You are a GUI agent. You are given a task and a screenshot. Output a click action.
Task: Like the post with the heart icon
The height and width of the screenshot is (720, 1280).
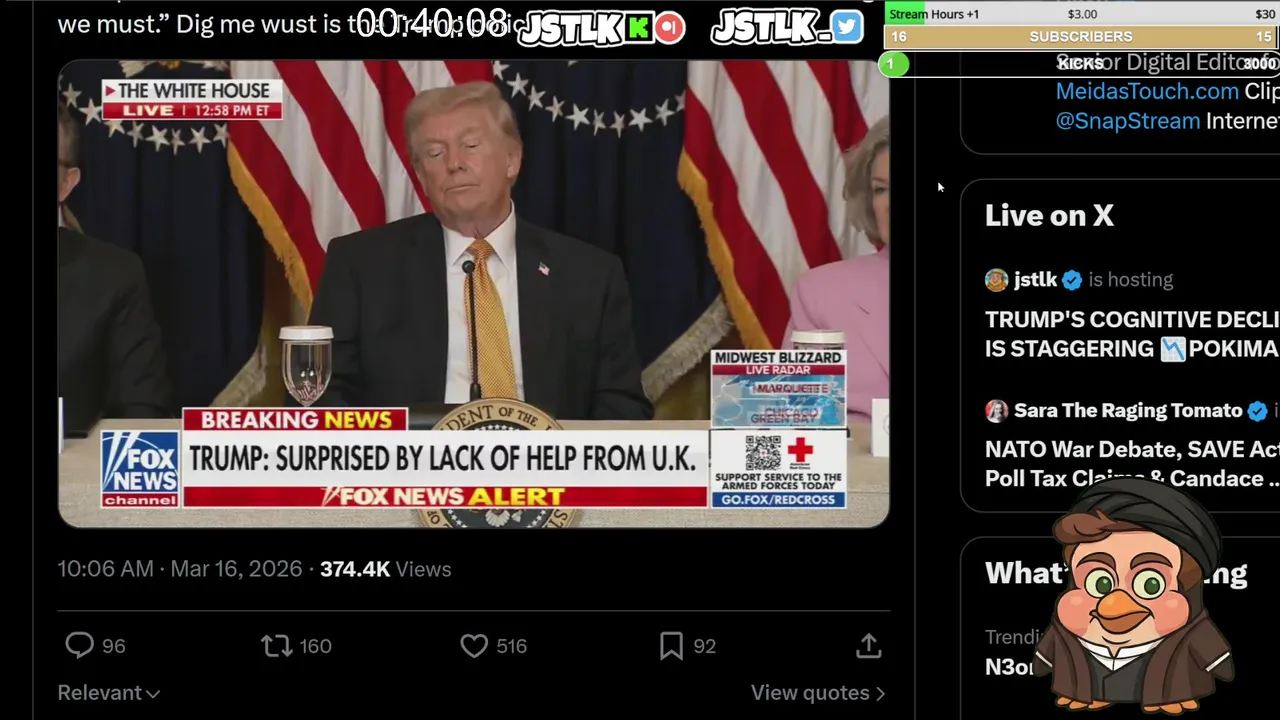point(474,646)
